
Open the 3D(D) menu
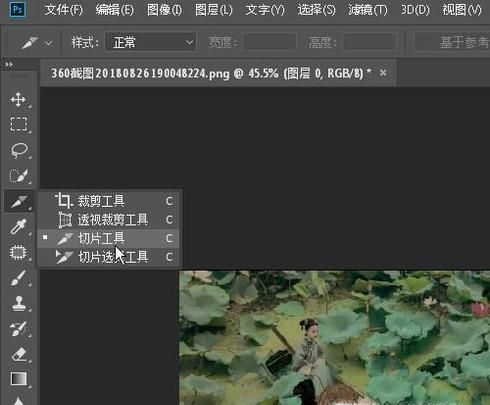(415, 10)
